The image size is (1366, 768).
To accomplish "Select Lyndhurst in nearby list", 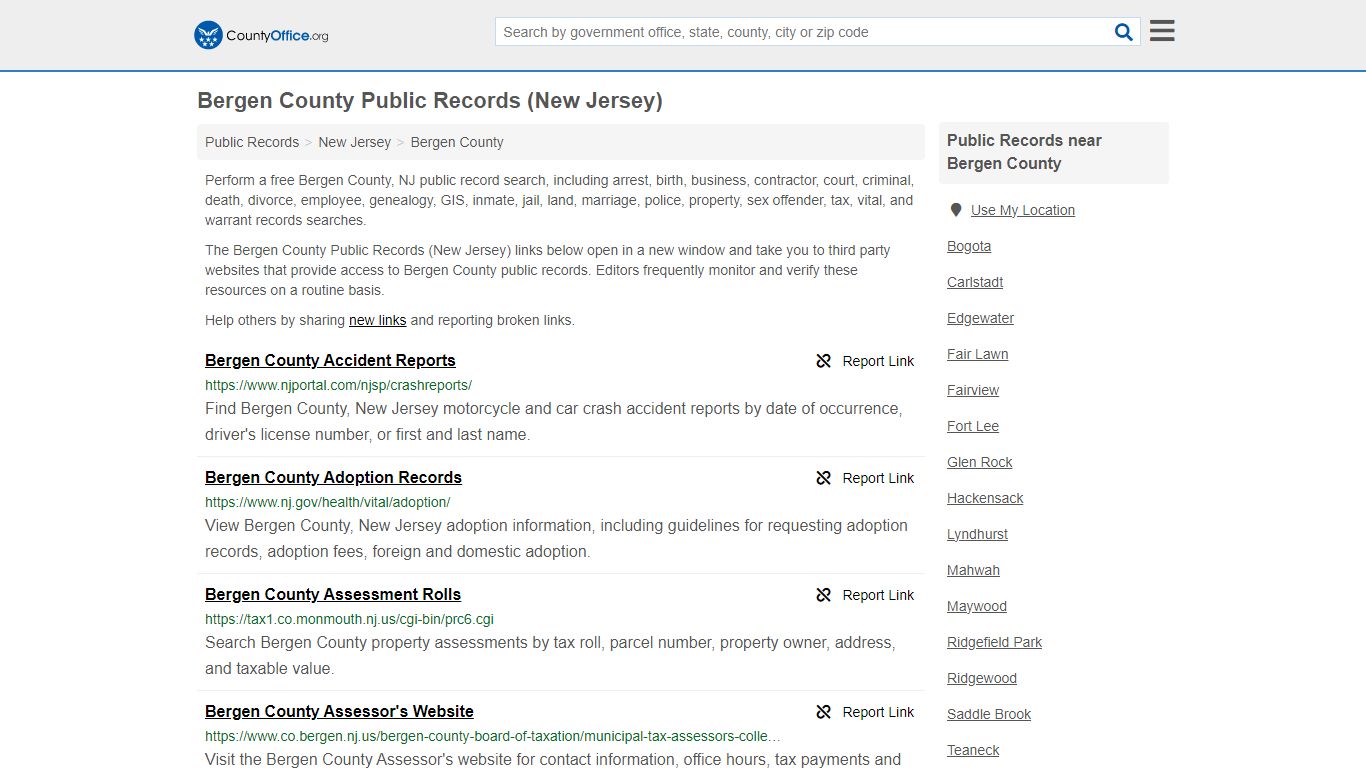I will pyautogui.click(x=977, y=534).
